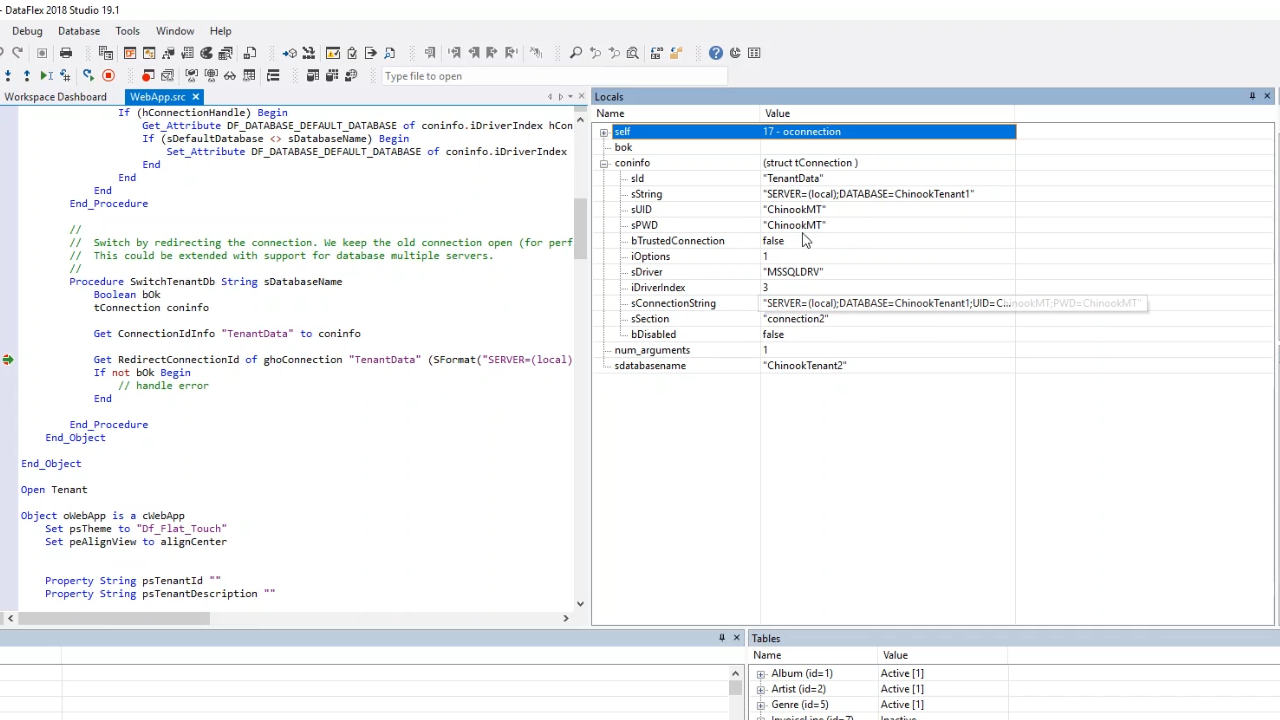Expand the self variable node
The image size is (1280, 720).
[604, 132]
